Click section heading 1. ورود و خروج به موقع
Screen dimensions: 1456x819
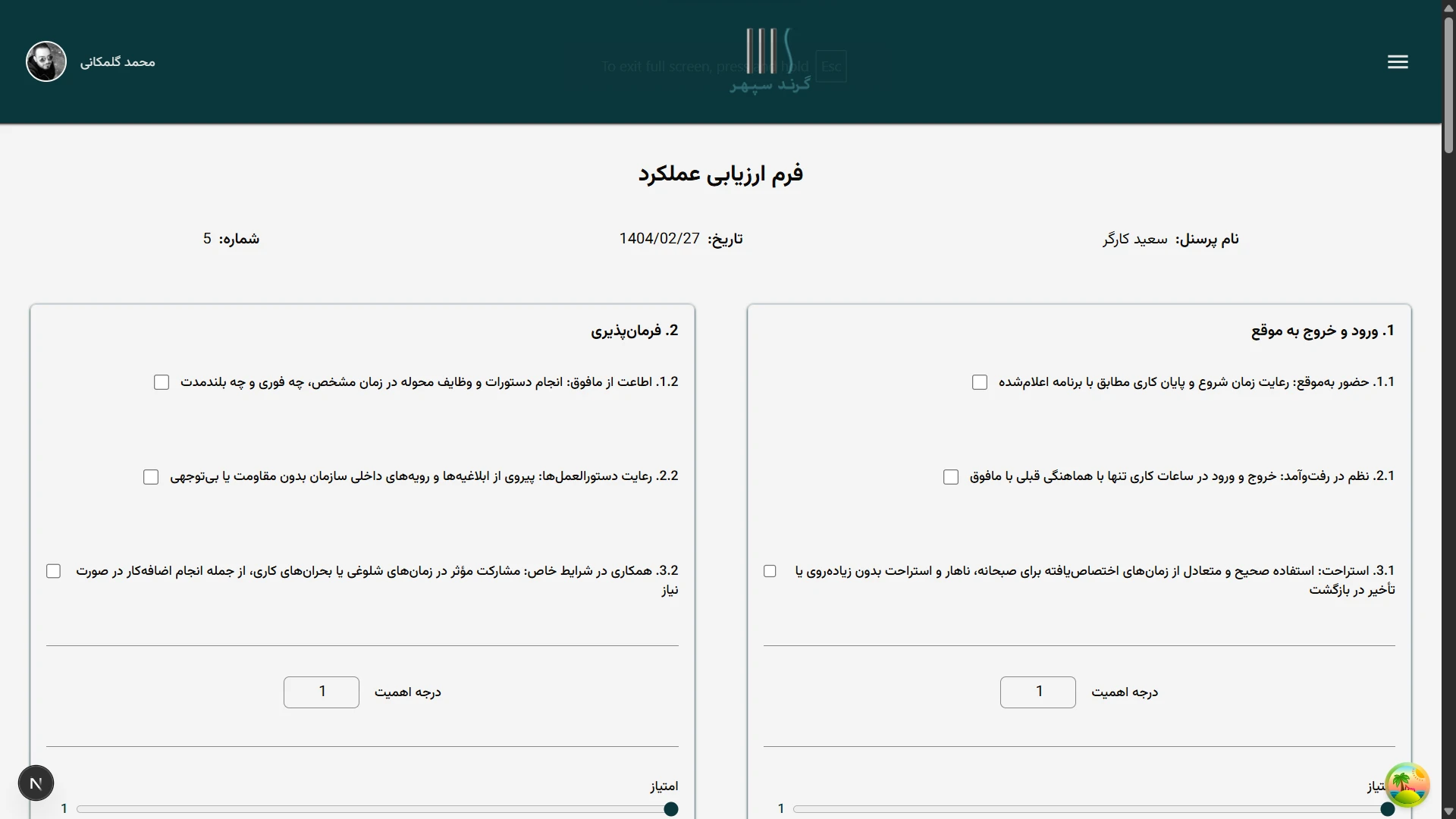click(1323, 331)
